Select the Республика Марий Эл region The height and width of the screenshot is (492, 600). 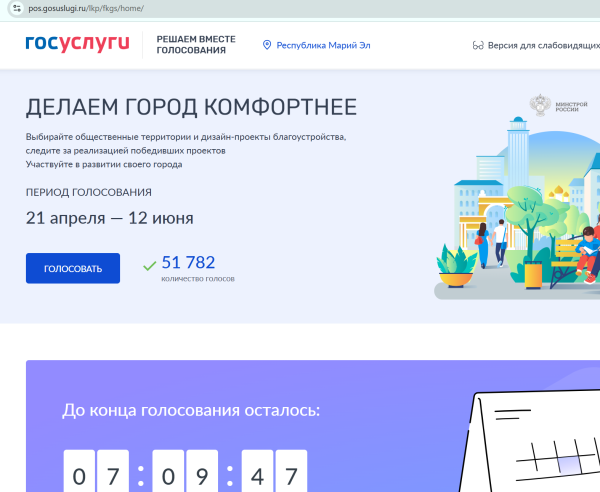(x=324, y=45)
